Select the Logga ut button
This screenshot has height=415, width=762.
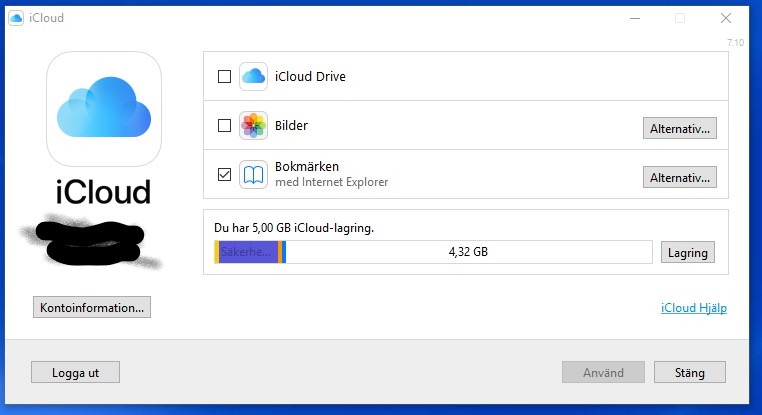[75, 372]
